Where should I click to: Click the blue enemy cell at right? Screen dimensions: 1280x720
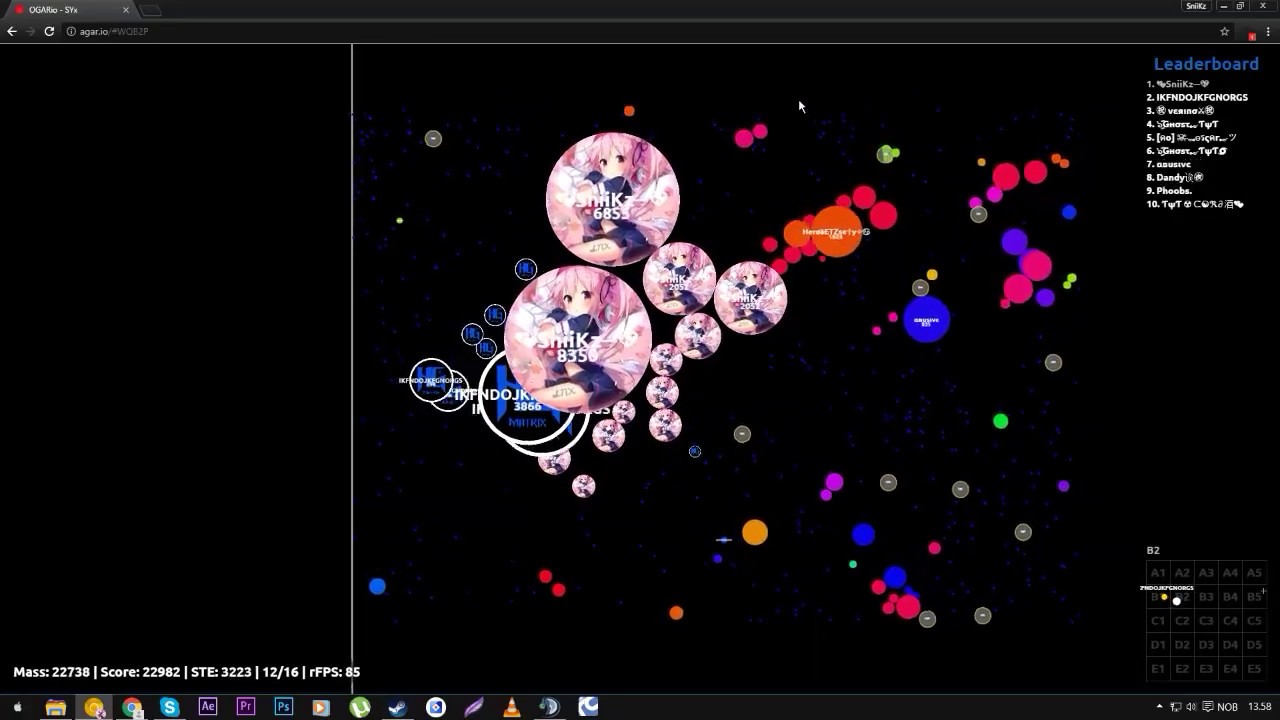pyautogui.click(x=926, y=320)
